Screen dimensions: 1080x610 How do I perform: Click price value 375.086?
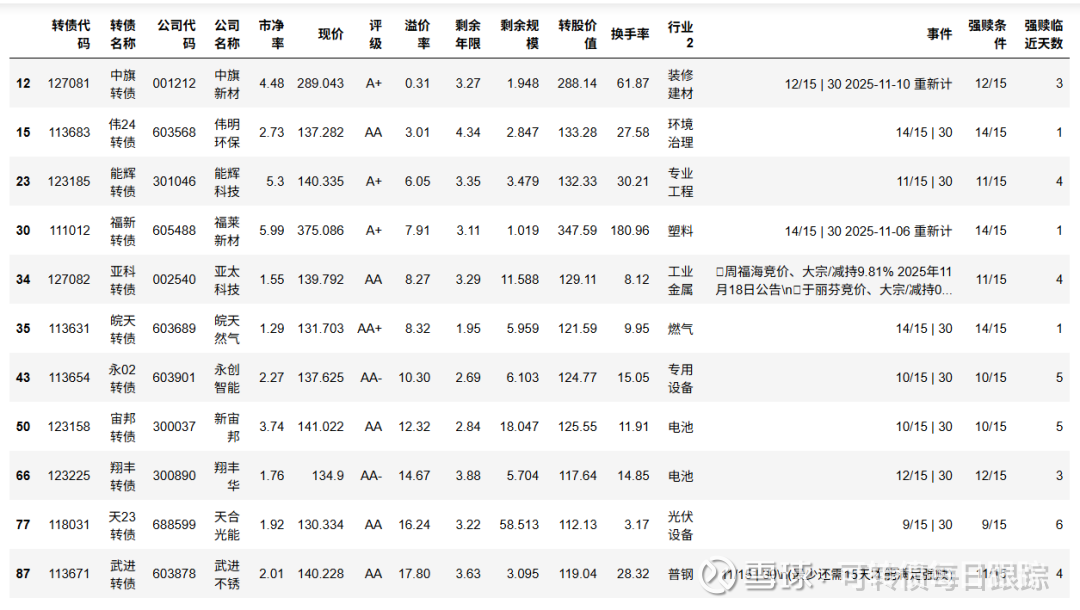point(320,231)
